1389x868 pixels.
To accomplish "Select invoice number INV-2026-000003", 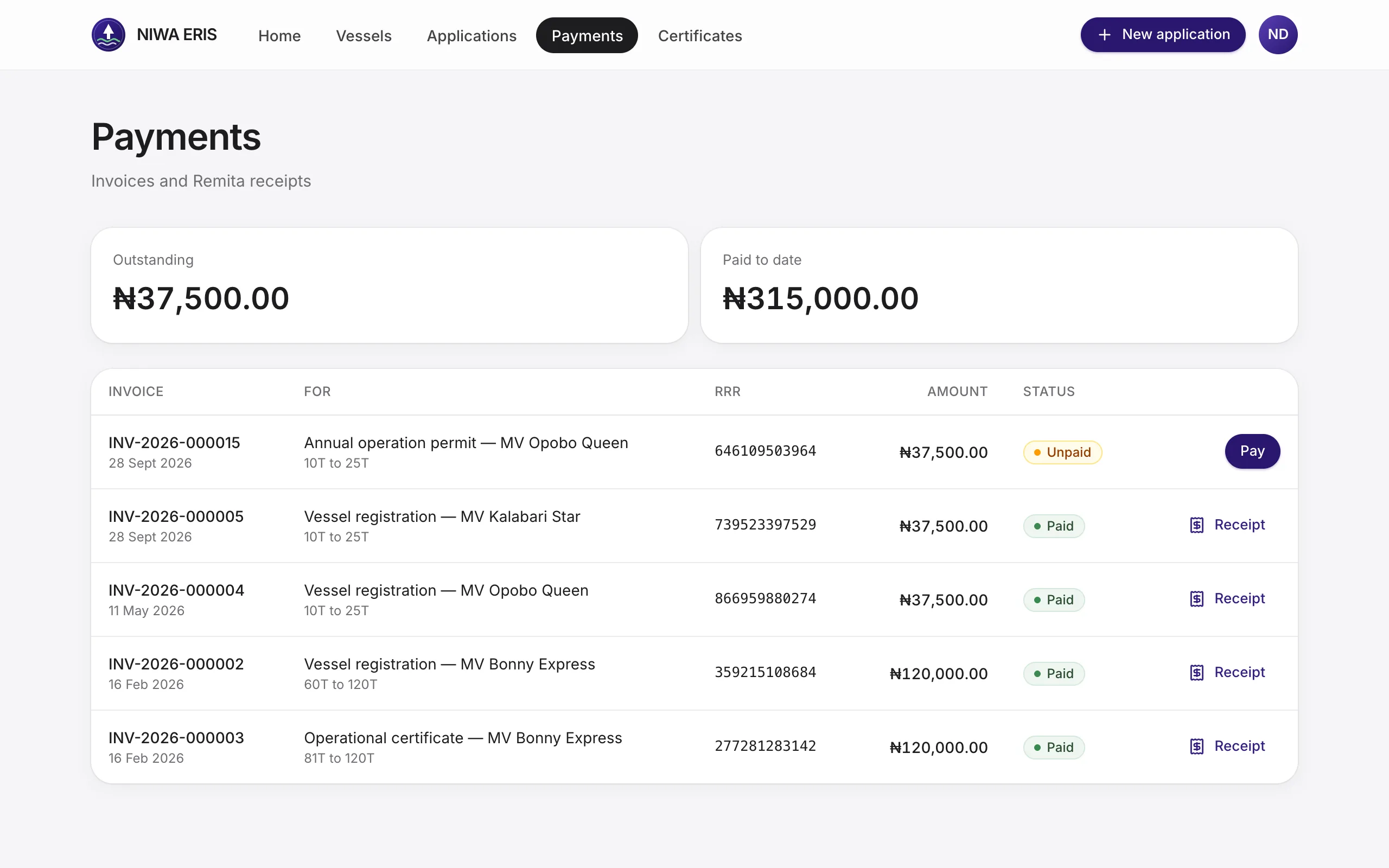I will pyautogui.click(x=176, y=738).
